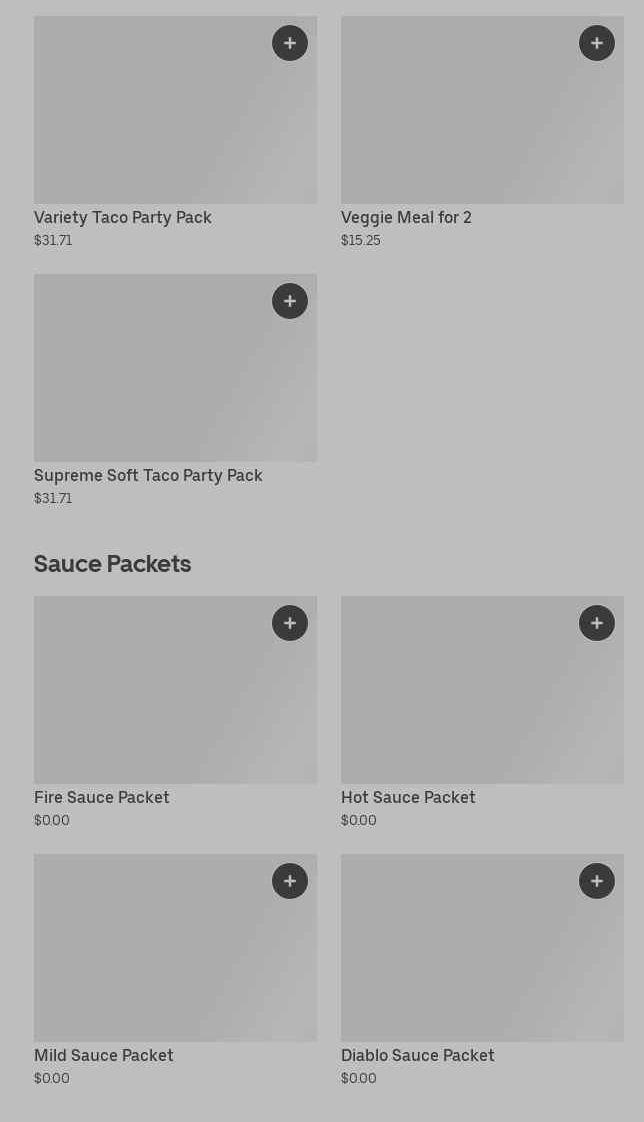Add Variety Taco Party Pack to cart
This screenshot has height=1122, width=644.
click(x=290, y=43)
